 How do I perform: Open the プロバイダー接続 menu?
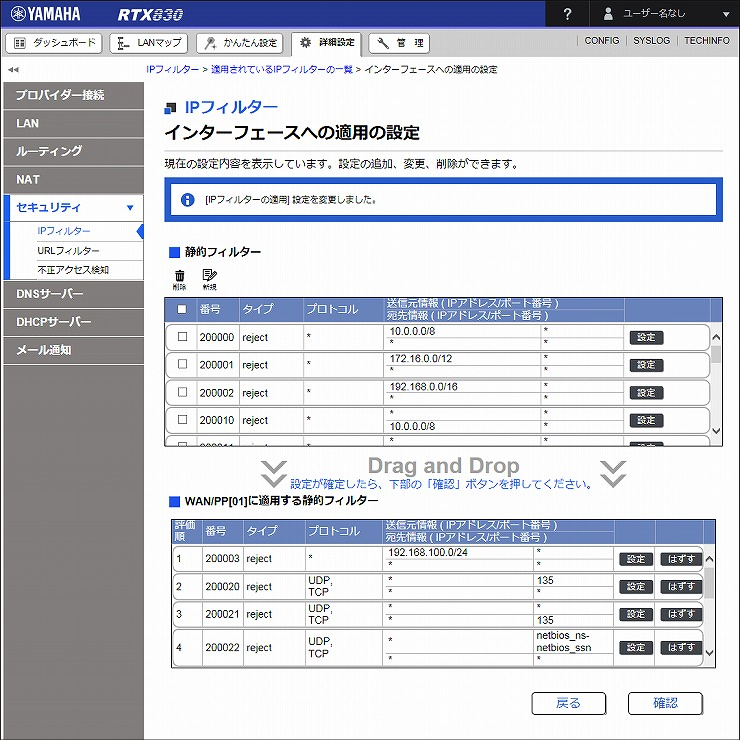coord(73,95)
